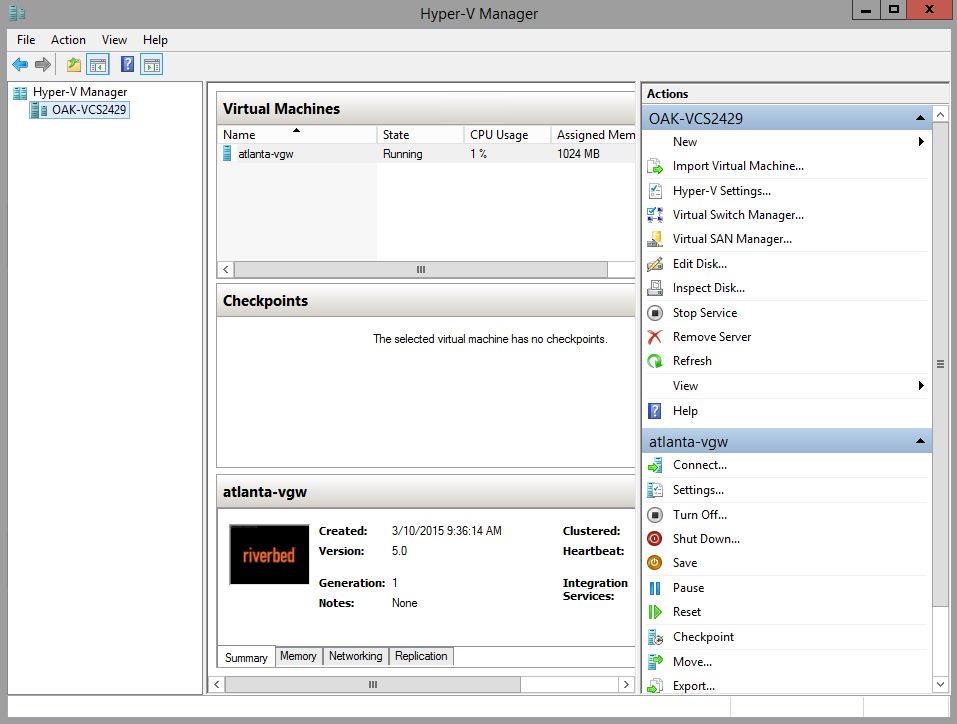Viewport: 957px width, 724px height.
Task: Click the 1024 MB assigned memory cell
Action: (578, 154)
